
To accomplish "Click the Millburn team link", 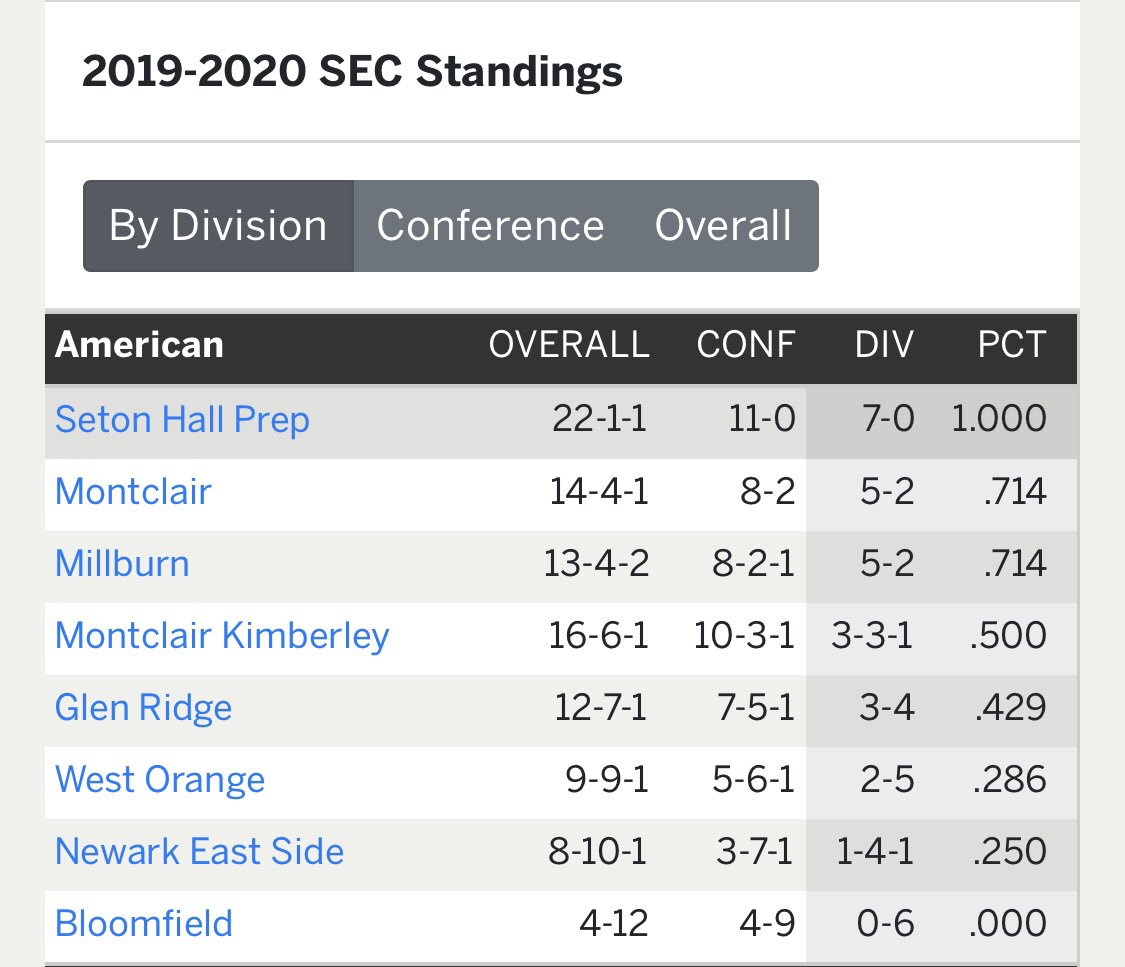I will 122,563.
